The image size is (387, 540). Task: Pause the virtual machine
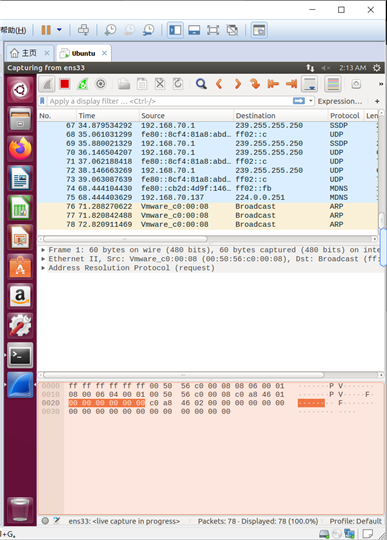click(x=46, y=30)
